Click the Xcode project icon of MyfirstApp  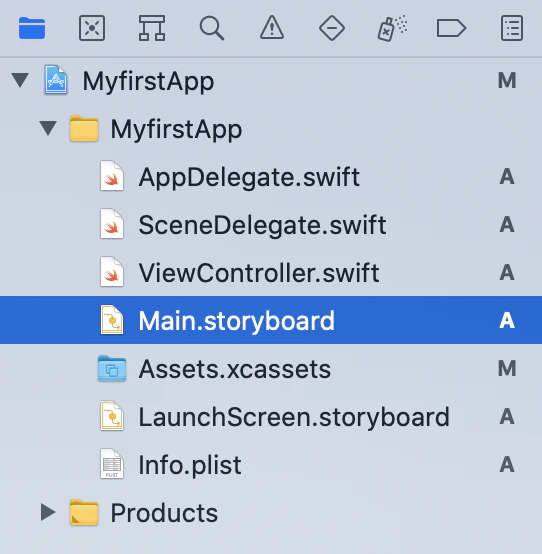pos(56,80)
